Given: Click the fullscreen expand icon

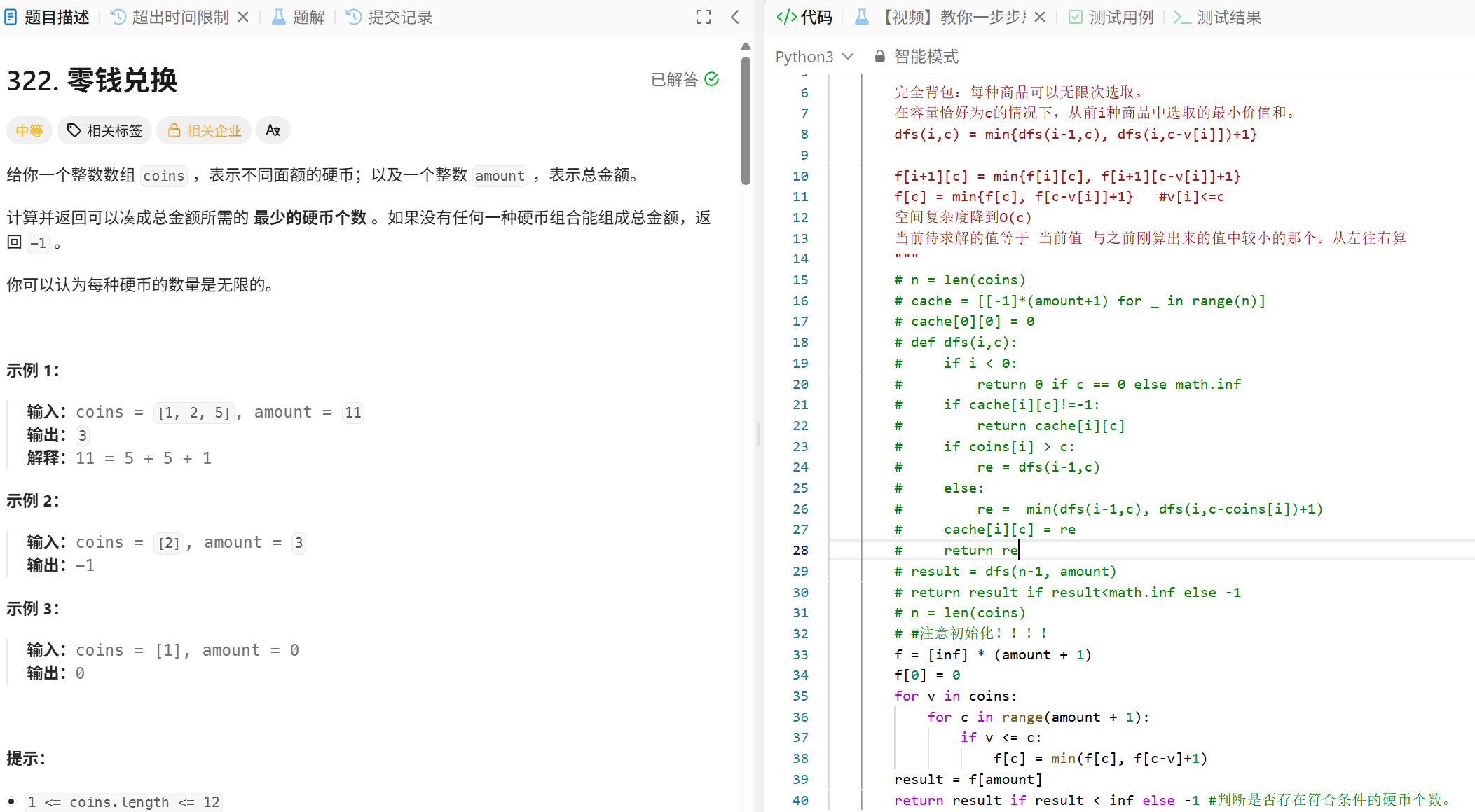Looking at the screenshot, I should [x=704, y=17].
